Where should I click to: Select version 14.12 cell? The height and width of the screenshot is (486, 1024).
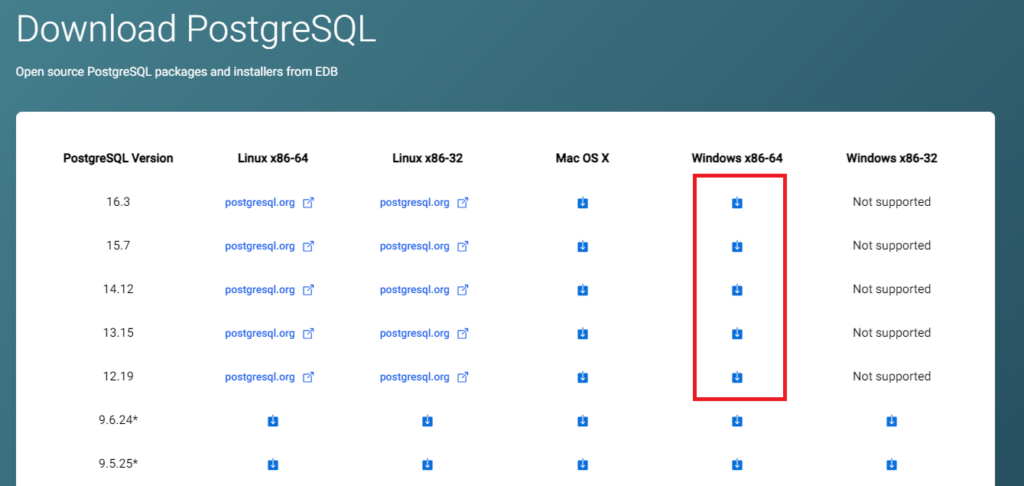coord(118,289)
